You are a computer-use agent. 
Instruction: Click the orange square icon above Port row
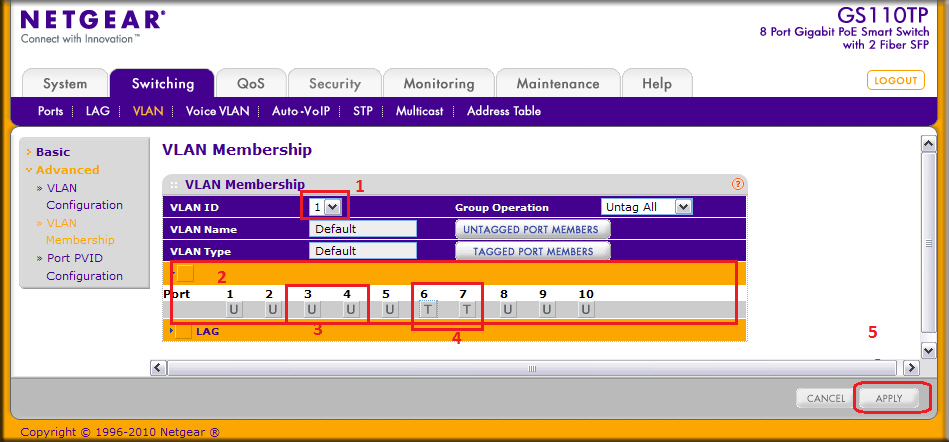(186, 272)
